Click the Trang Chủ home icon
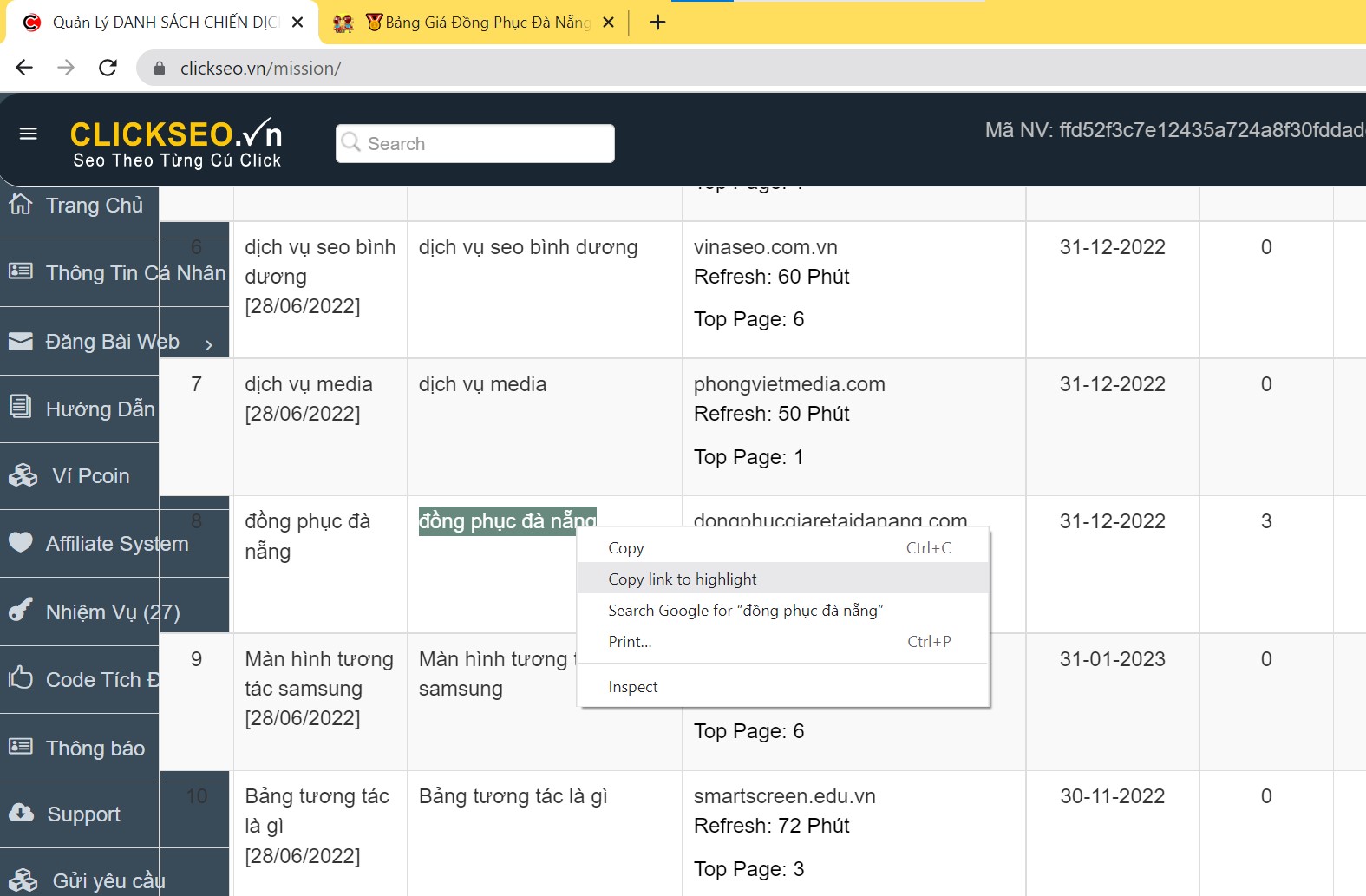This screenshot has height=896, width=1366. [21, 205]
